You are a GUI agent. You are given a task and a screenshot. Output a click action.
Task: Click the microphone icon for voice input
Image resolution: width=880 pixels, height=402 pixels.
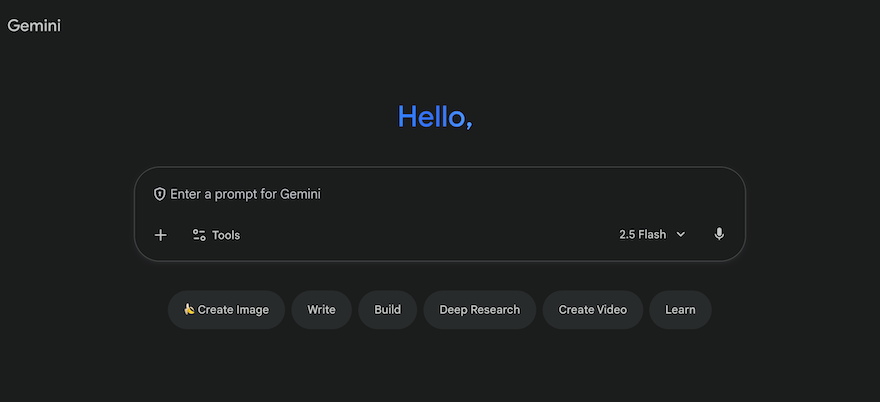(x=719, y=235)
